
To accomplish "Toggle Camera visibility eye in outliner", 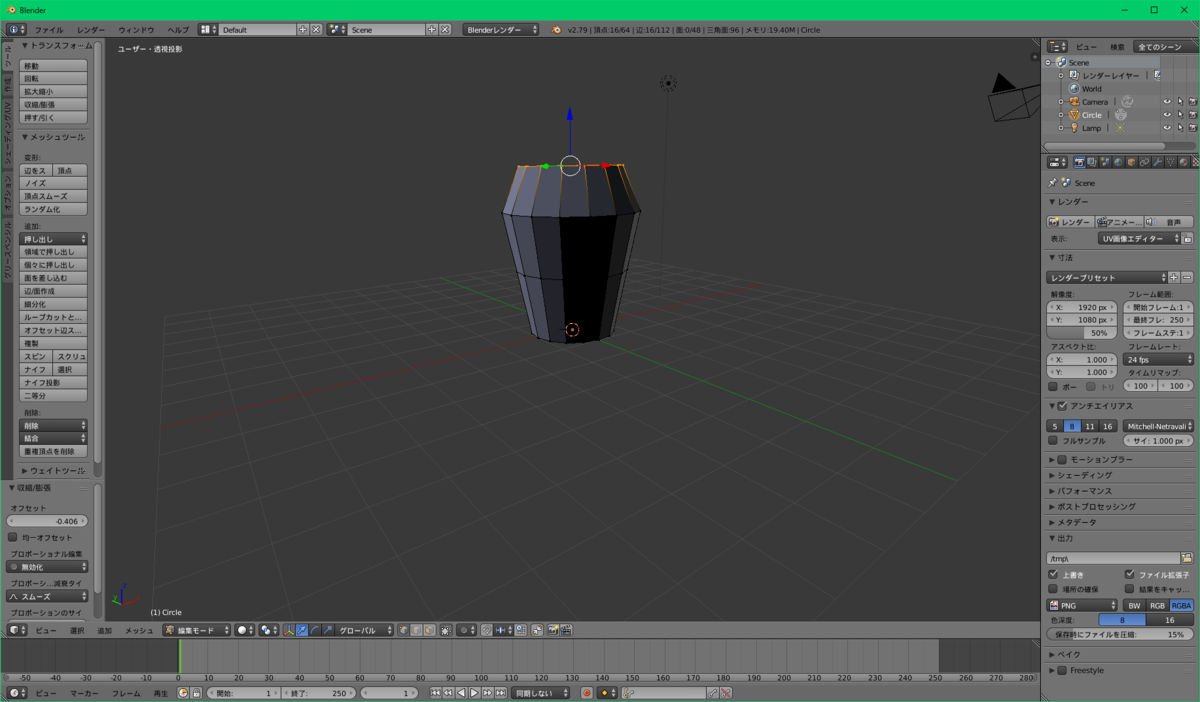I will pos(1166,101).
